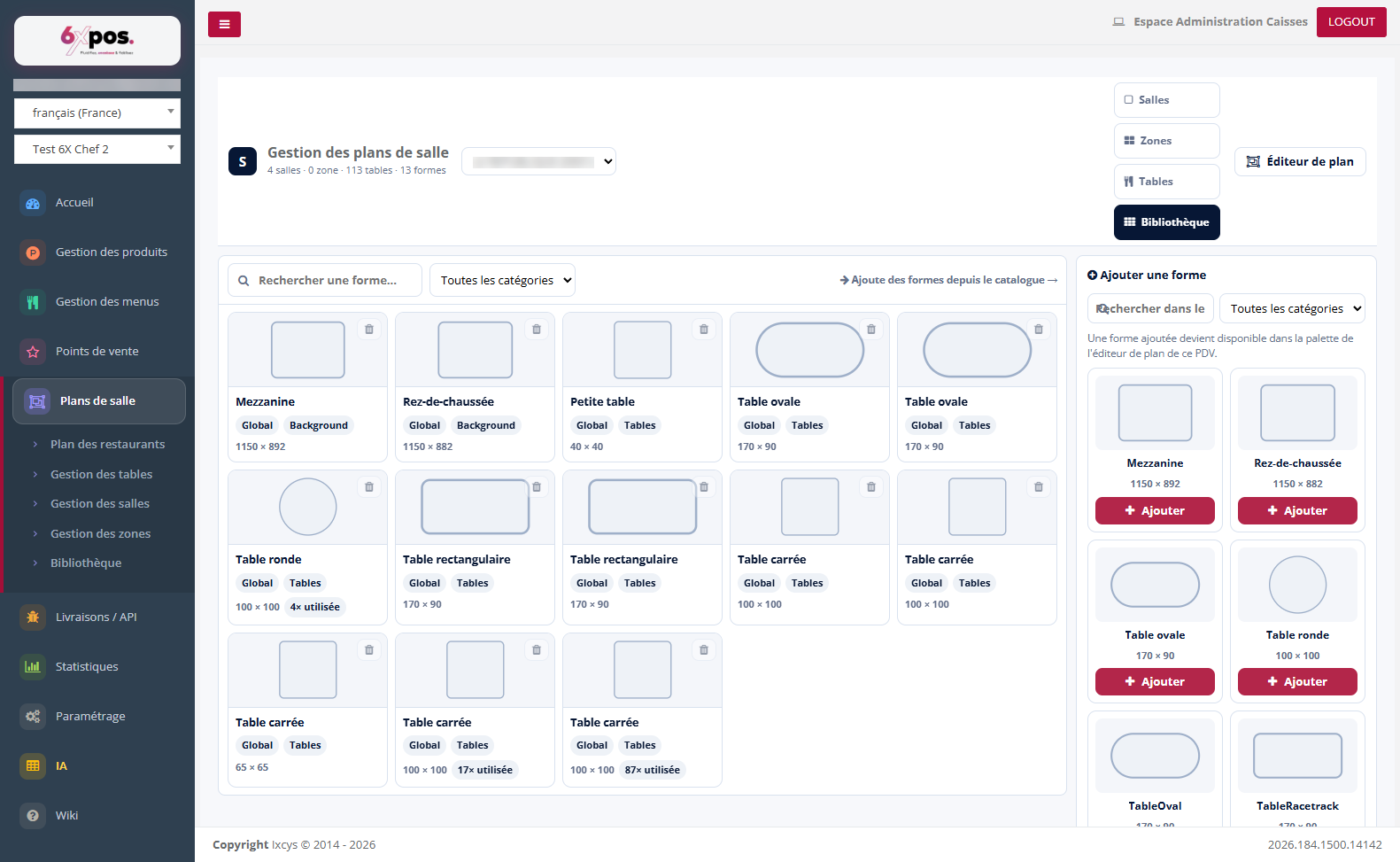Click the Espace Administration Caisses label

[x=1220, y=22]
